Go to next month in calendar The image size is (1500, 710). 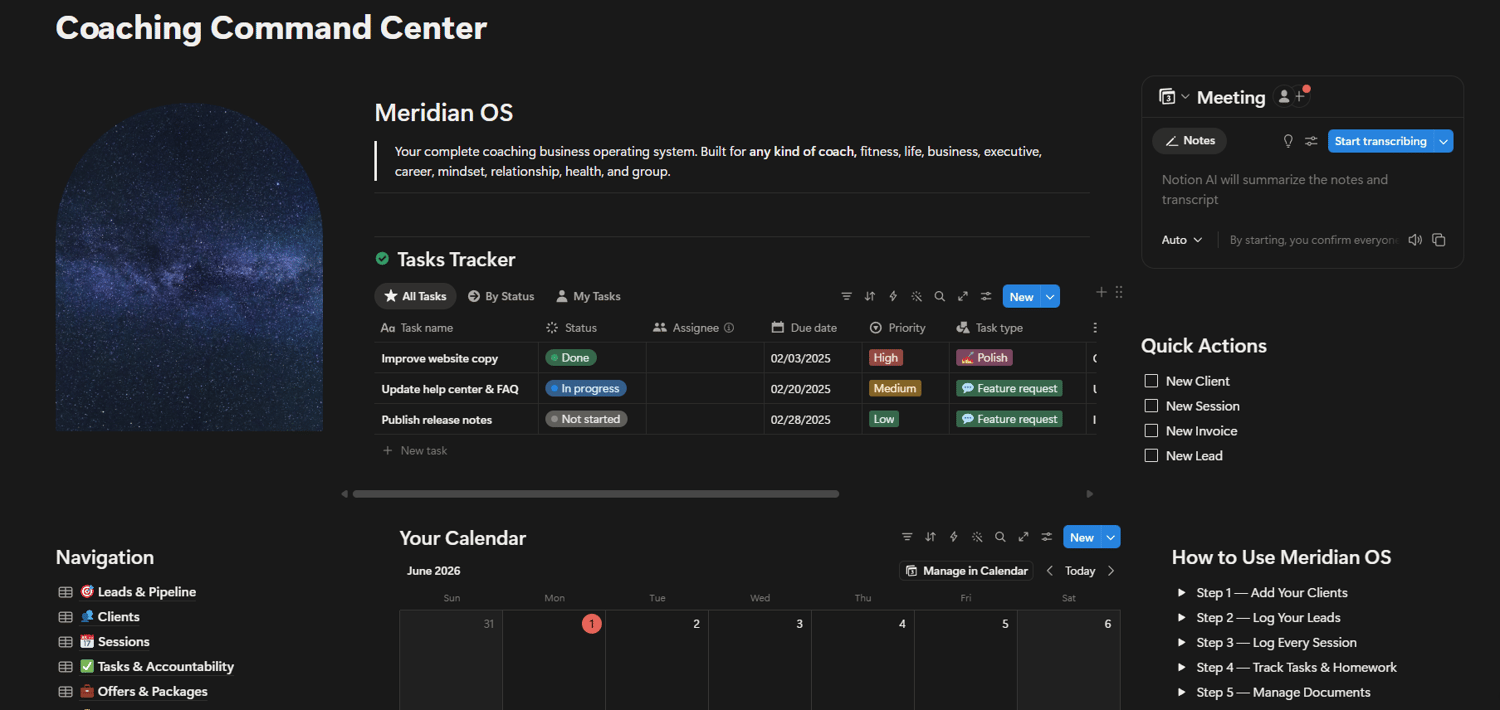point(1111,571)
